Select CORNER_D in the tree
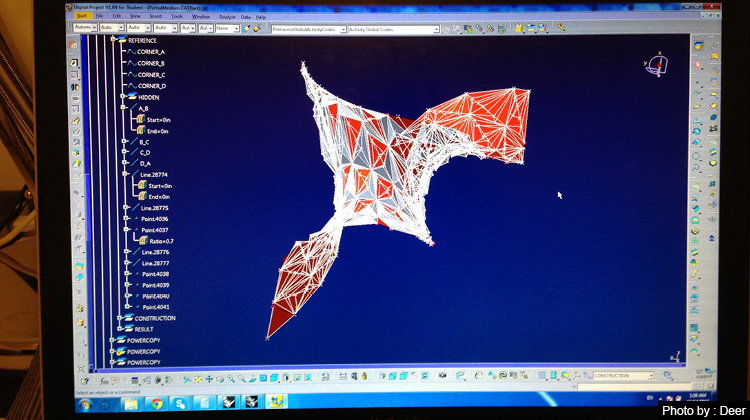 pos(152,86)
